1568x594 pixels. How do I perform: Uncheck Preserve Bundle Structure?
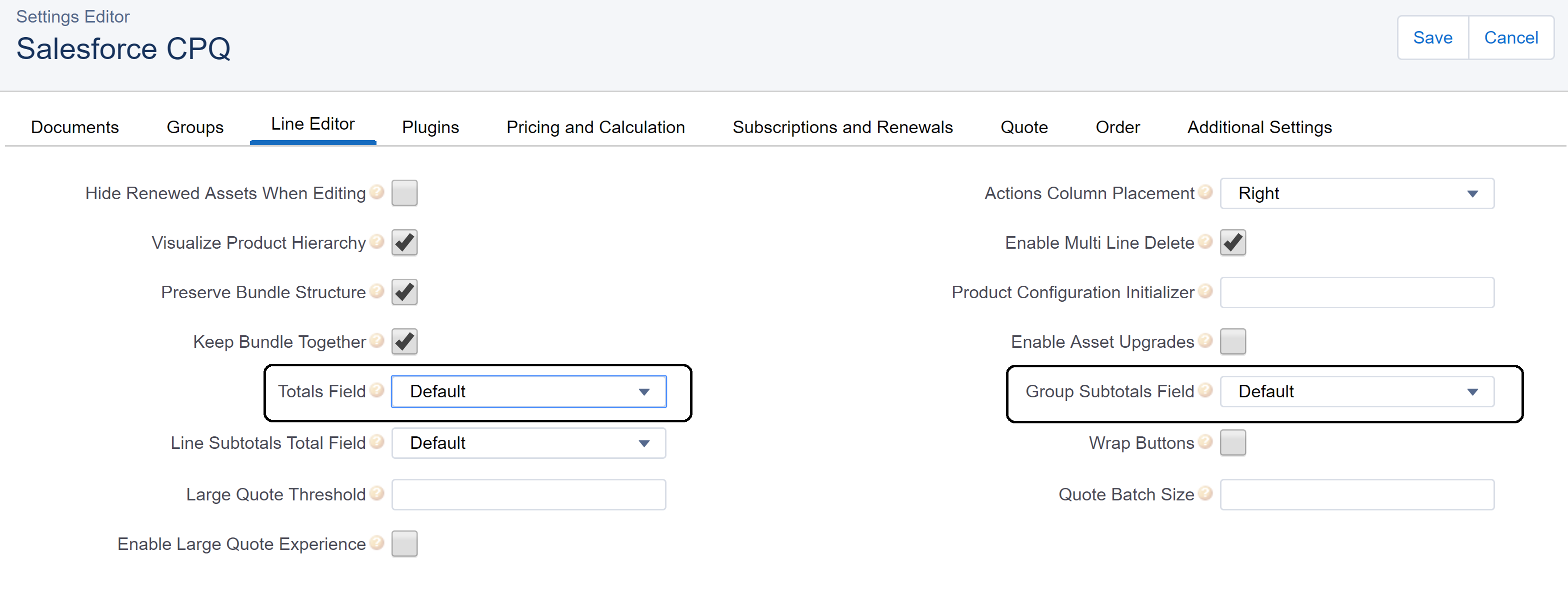pyautogui.click(x=404, y=292)
